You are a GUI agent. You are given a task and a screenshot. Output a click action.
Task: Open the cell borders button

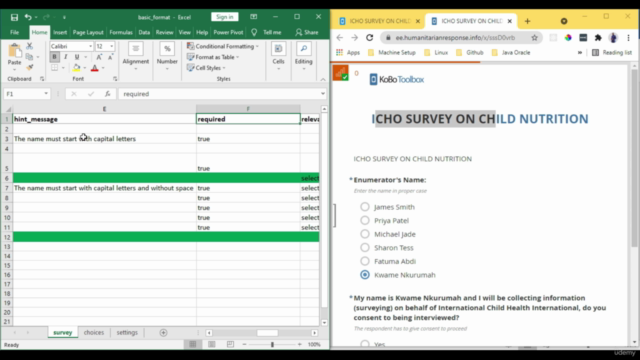55,68
